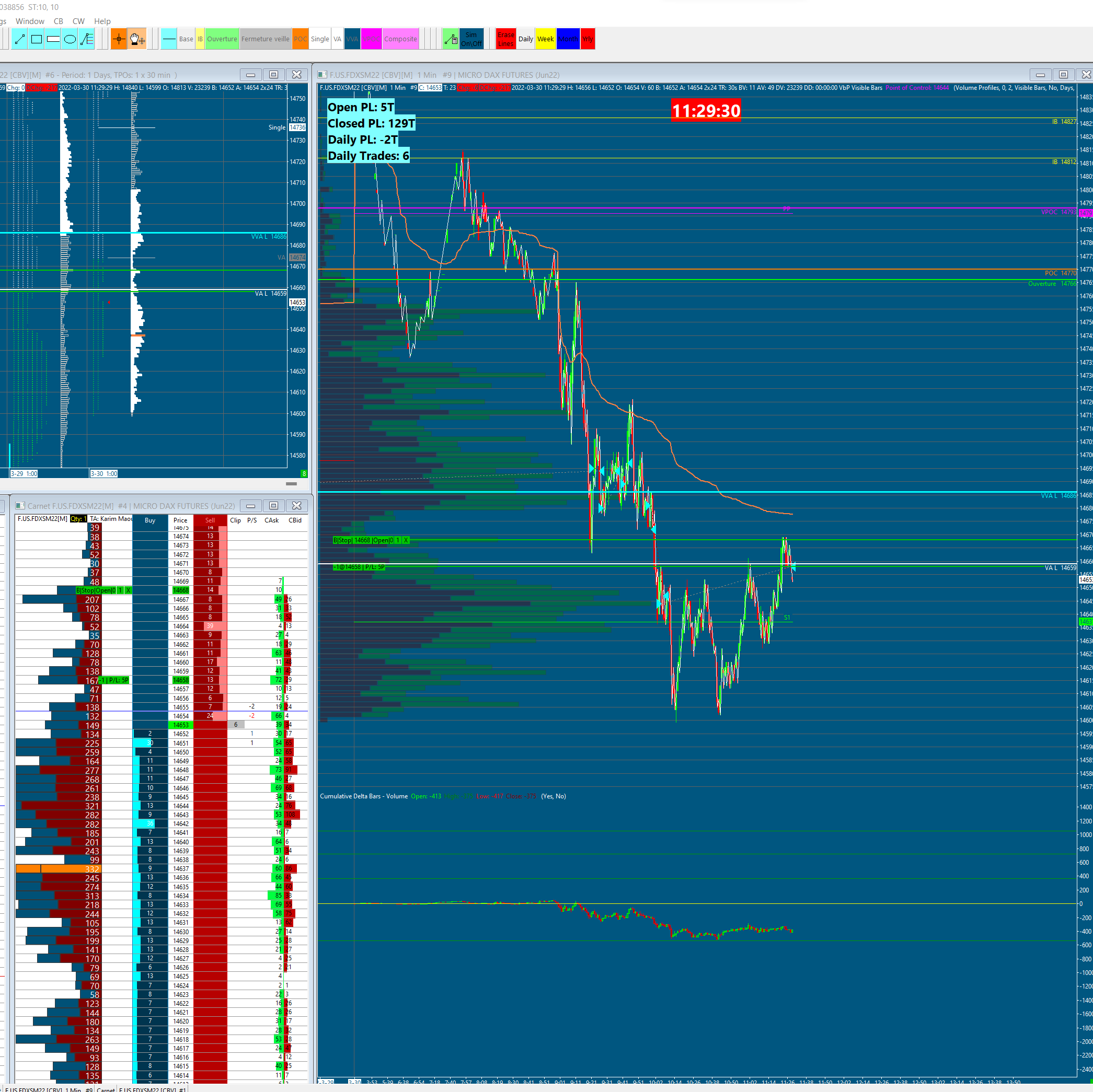Click the Fermeture veille button
1093x1092 pixels.
266,39
